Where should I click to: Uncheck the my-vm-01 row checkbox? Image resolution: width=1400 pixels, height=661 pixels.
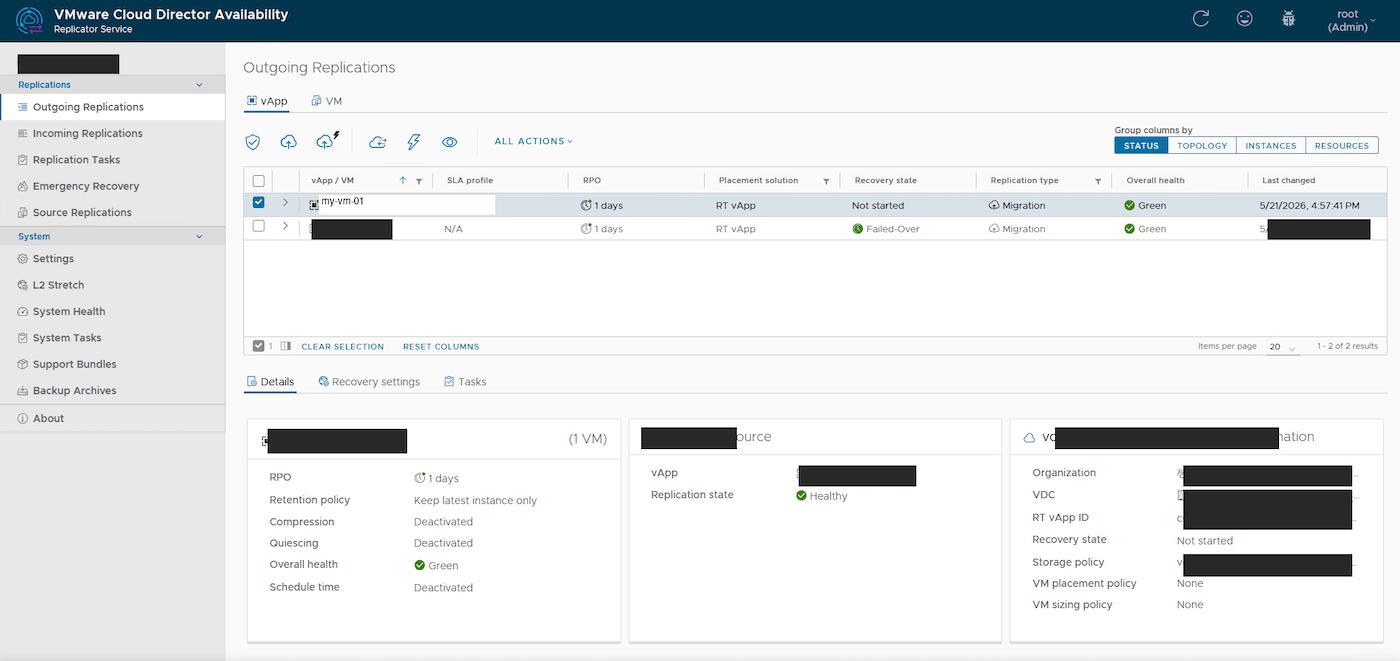click(x=259, y=203)
